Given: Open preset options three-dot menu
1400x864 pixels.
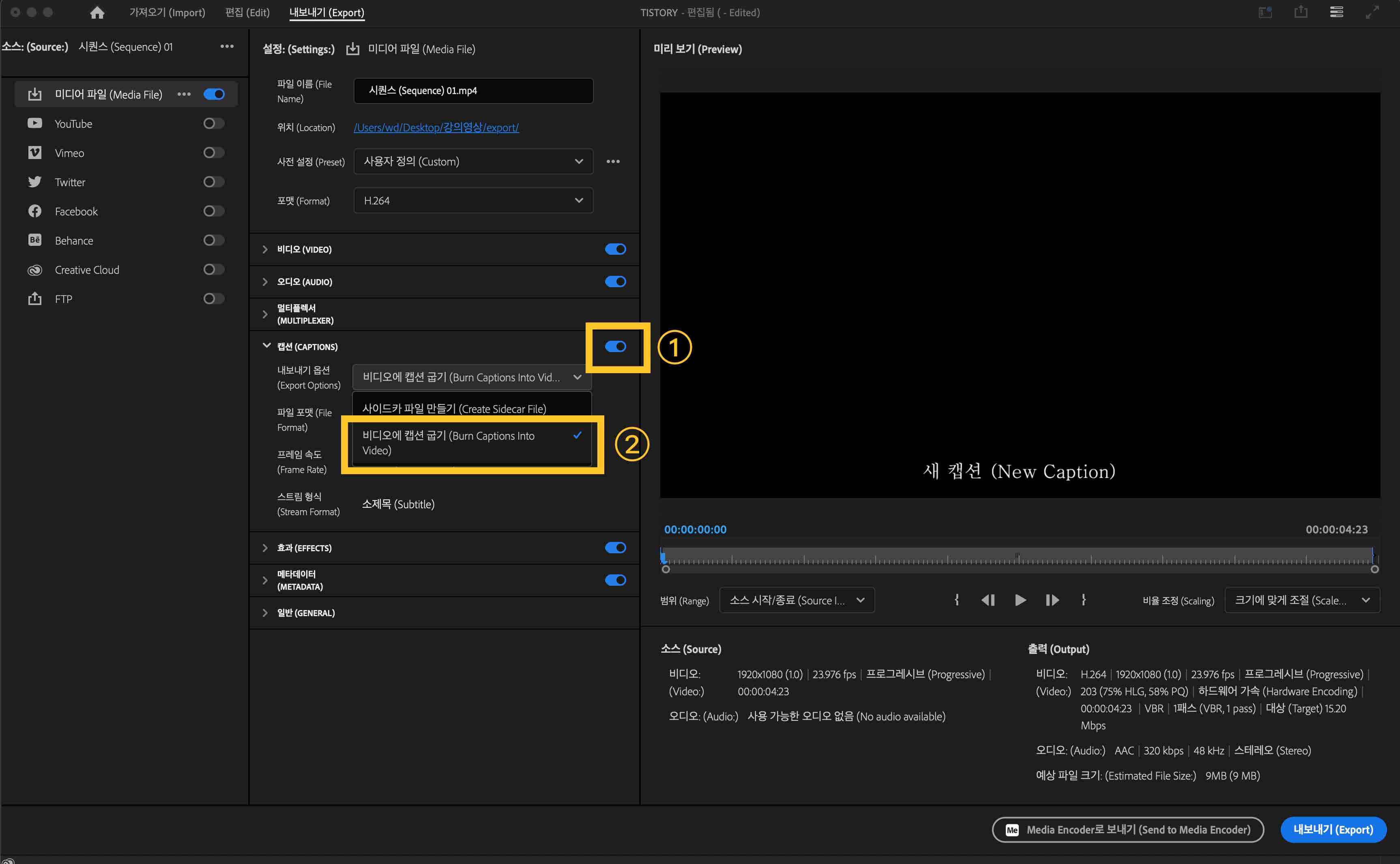Looking at the screenshot, I should [x=613, y=162].
